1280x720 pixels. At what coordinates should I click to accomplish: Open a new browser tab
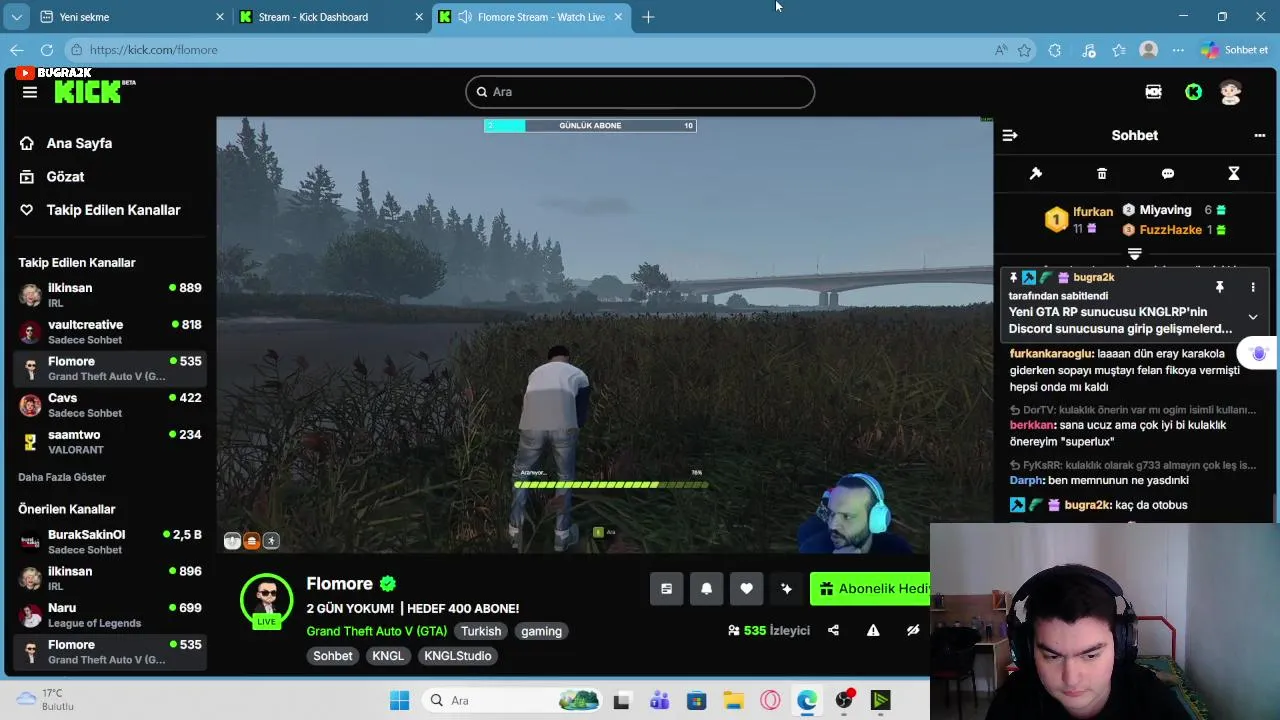tap(648, 17)
